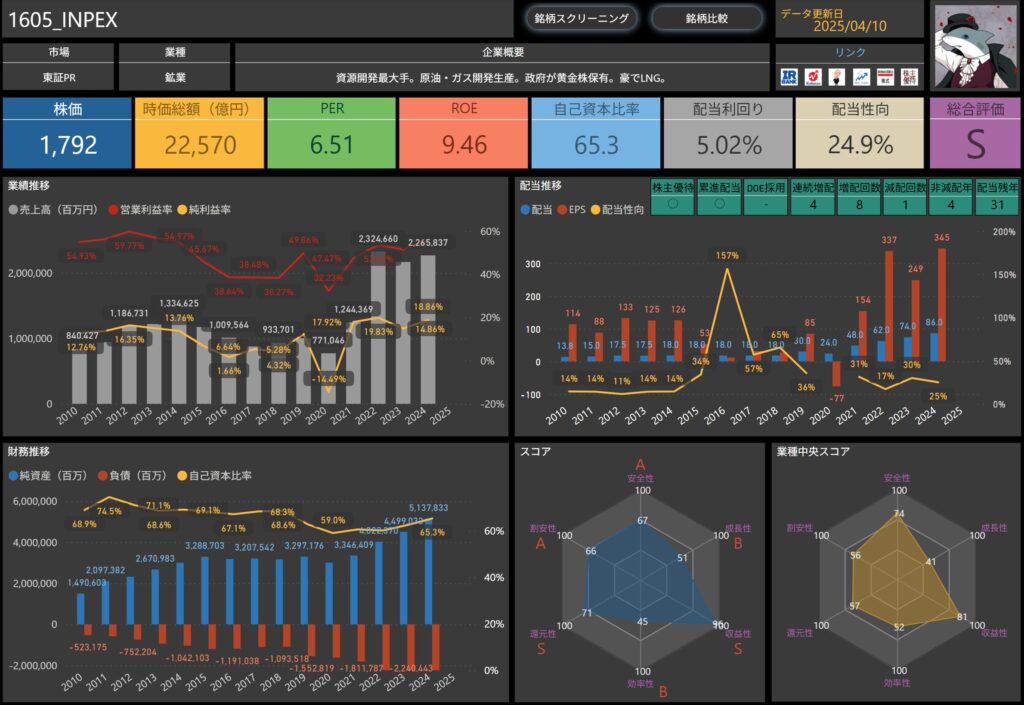1024x705 pixels.
Task: Click the 337 EPS bar label
Action: [889, 240]
